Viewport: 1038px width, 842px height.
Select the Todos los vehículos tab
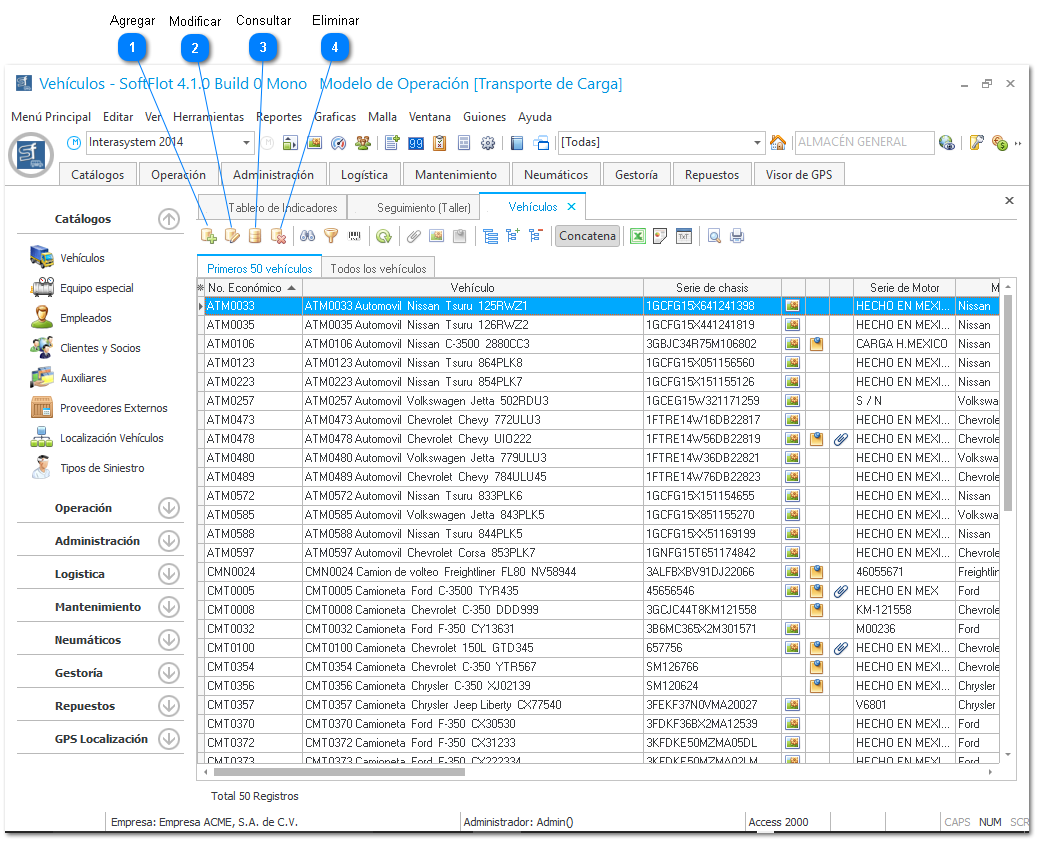(379, 268)
